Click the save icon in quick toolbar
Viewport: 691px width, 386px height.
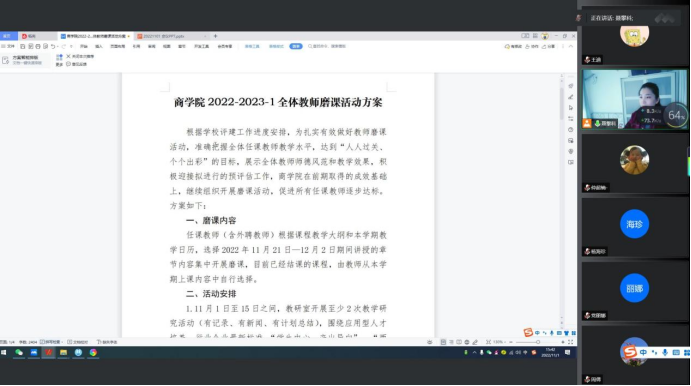click(x=22, y=46)
